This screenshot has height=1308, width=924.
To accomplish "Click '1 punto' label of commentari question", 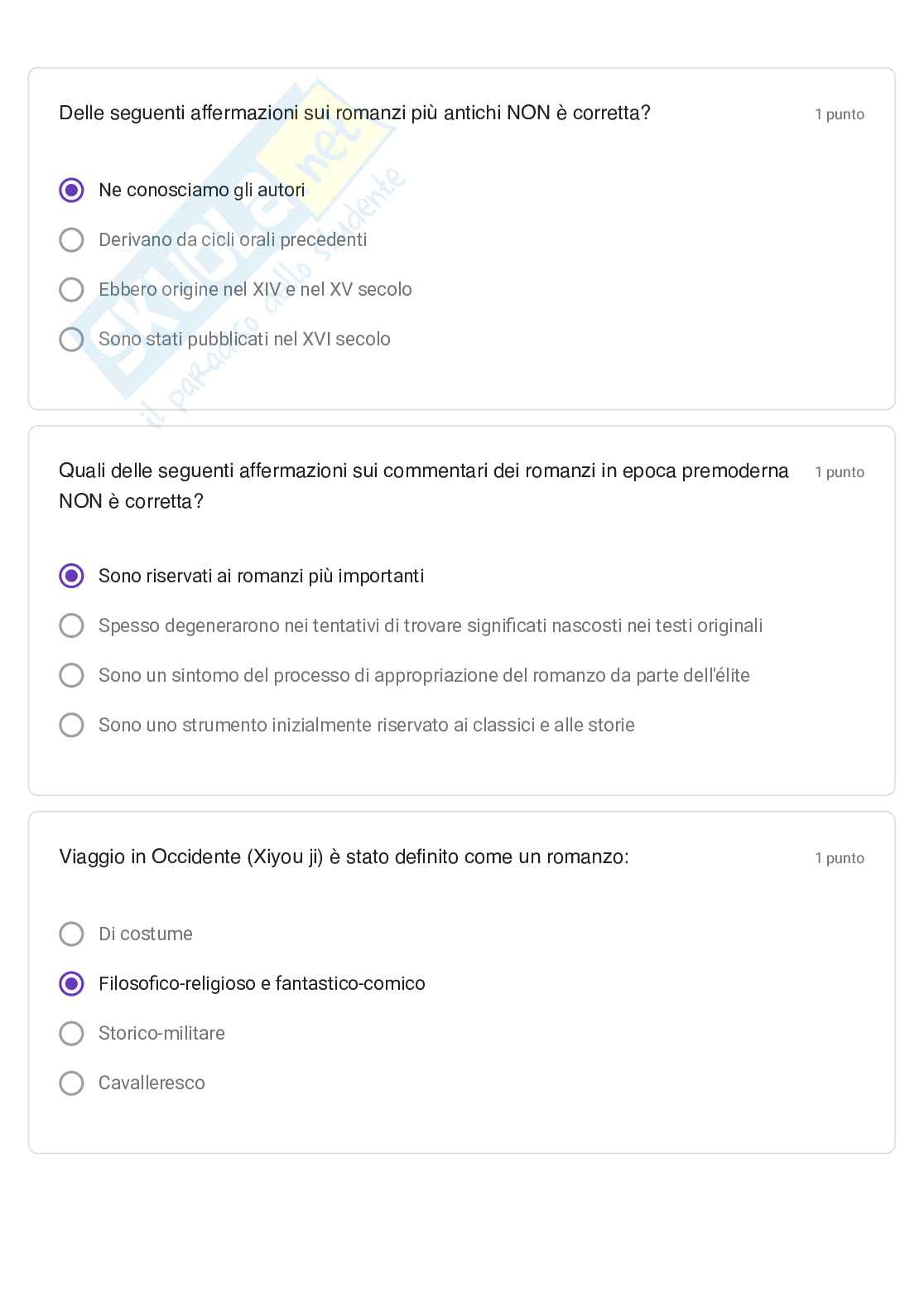I will [x=839, y=472].
